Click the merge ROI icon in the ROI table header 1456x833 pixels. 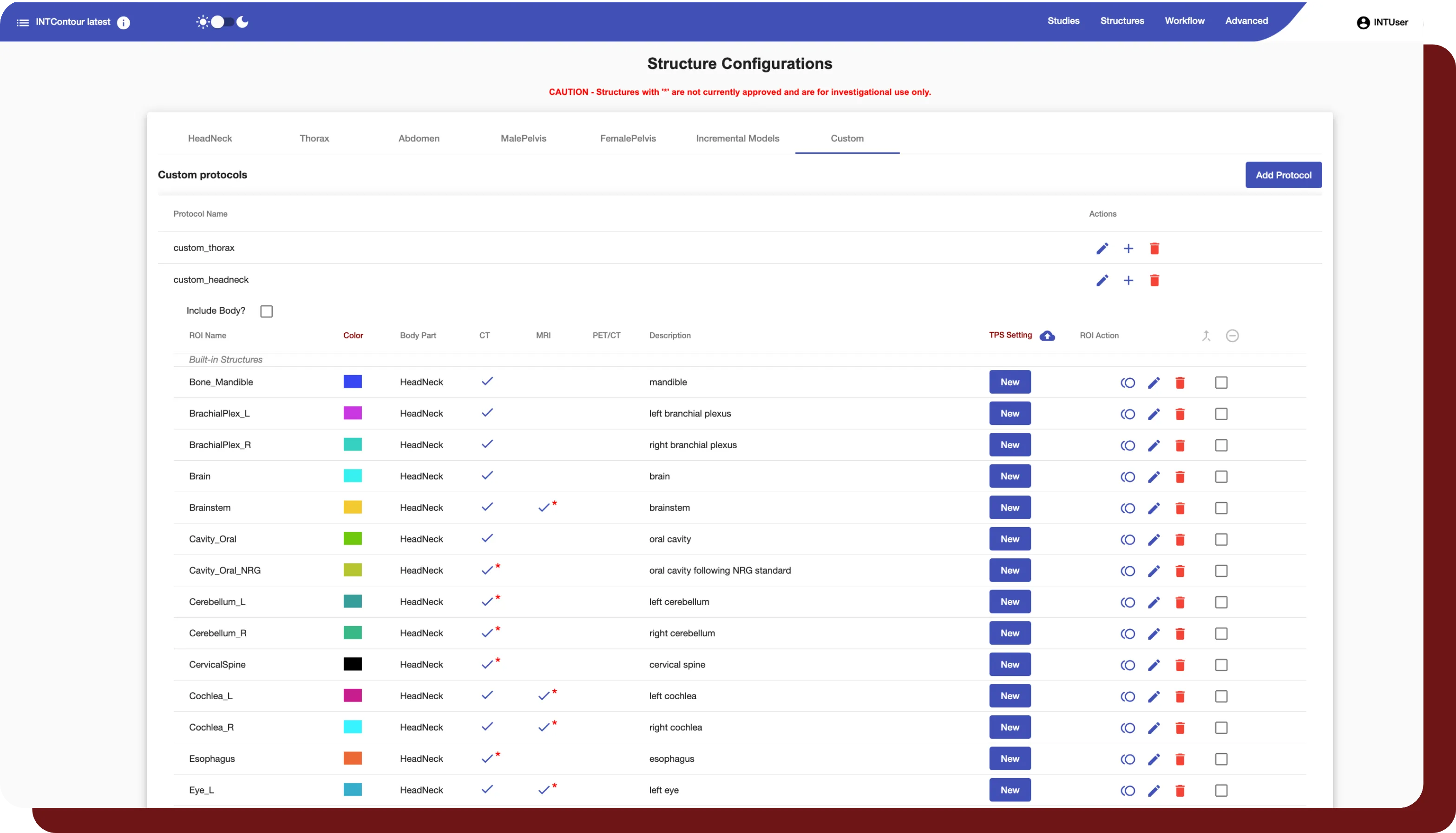pyautogui.click(x=1206, y=336)
